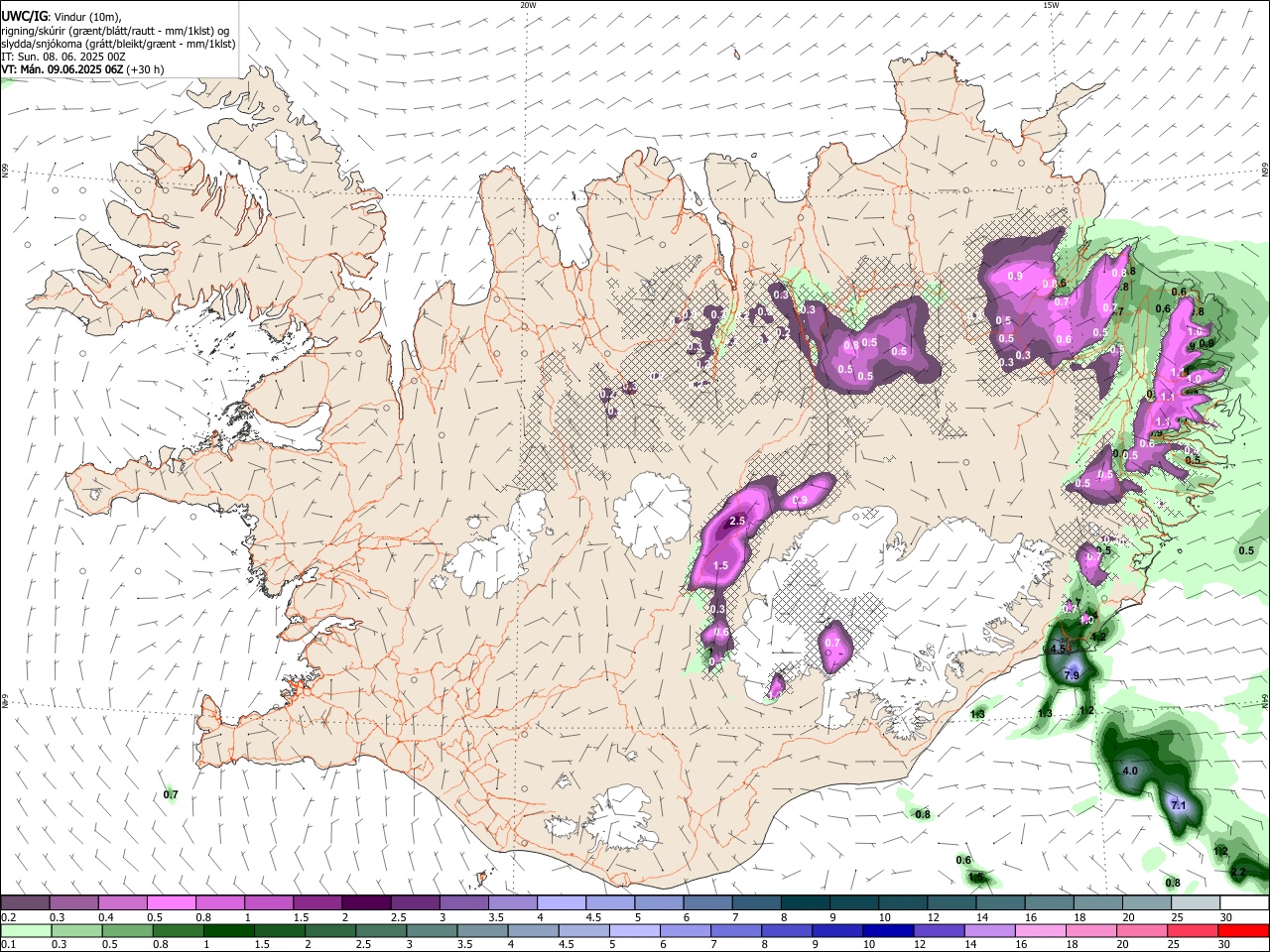This screenshot has width=1270, height=952.
Task: Click the '0.1' label in the bottom legend row
Action: pos(9,945)
